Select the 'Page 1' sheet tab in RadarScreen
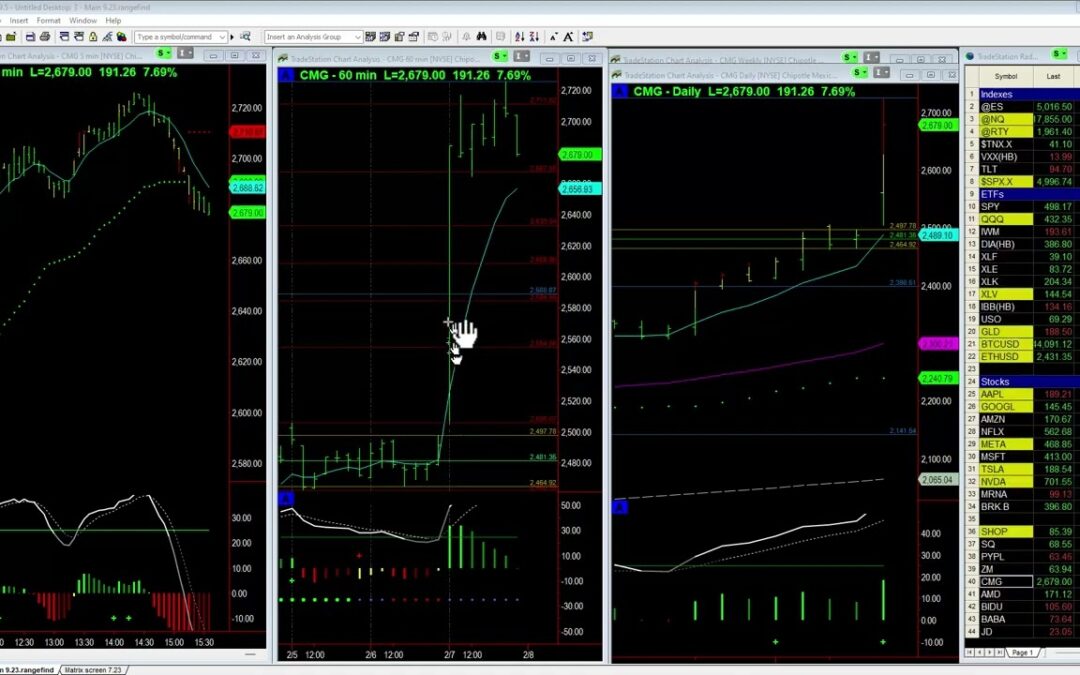This screenshot has height=675, width=1080. 1023,652
